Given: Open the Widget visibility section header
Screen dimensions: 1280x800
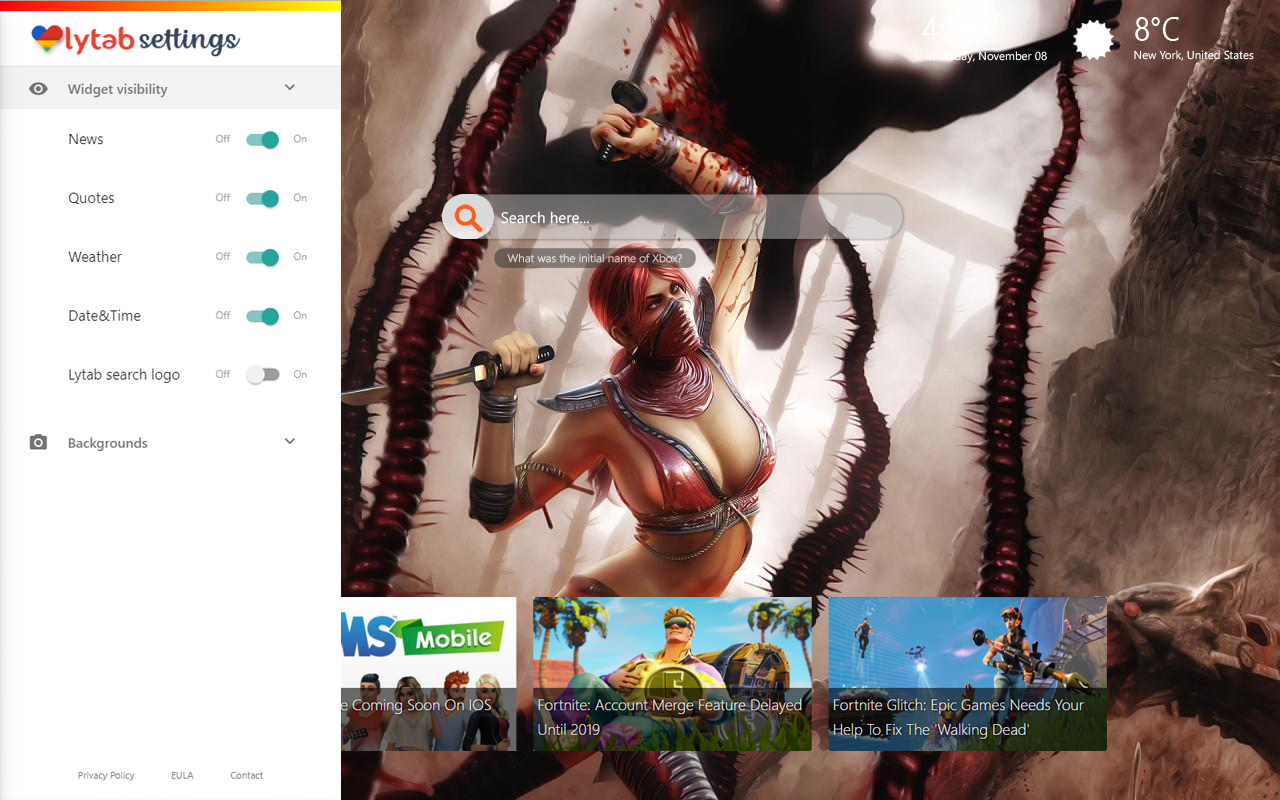Looking at the screenshot, I should click(x=117, y=89).
